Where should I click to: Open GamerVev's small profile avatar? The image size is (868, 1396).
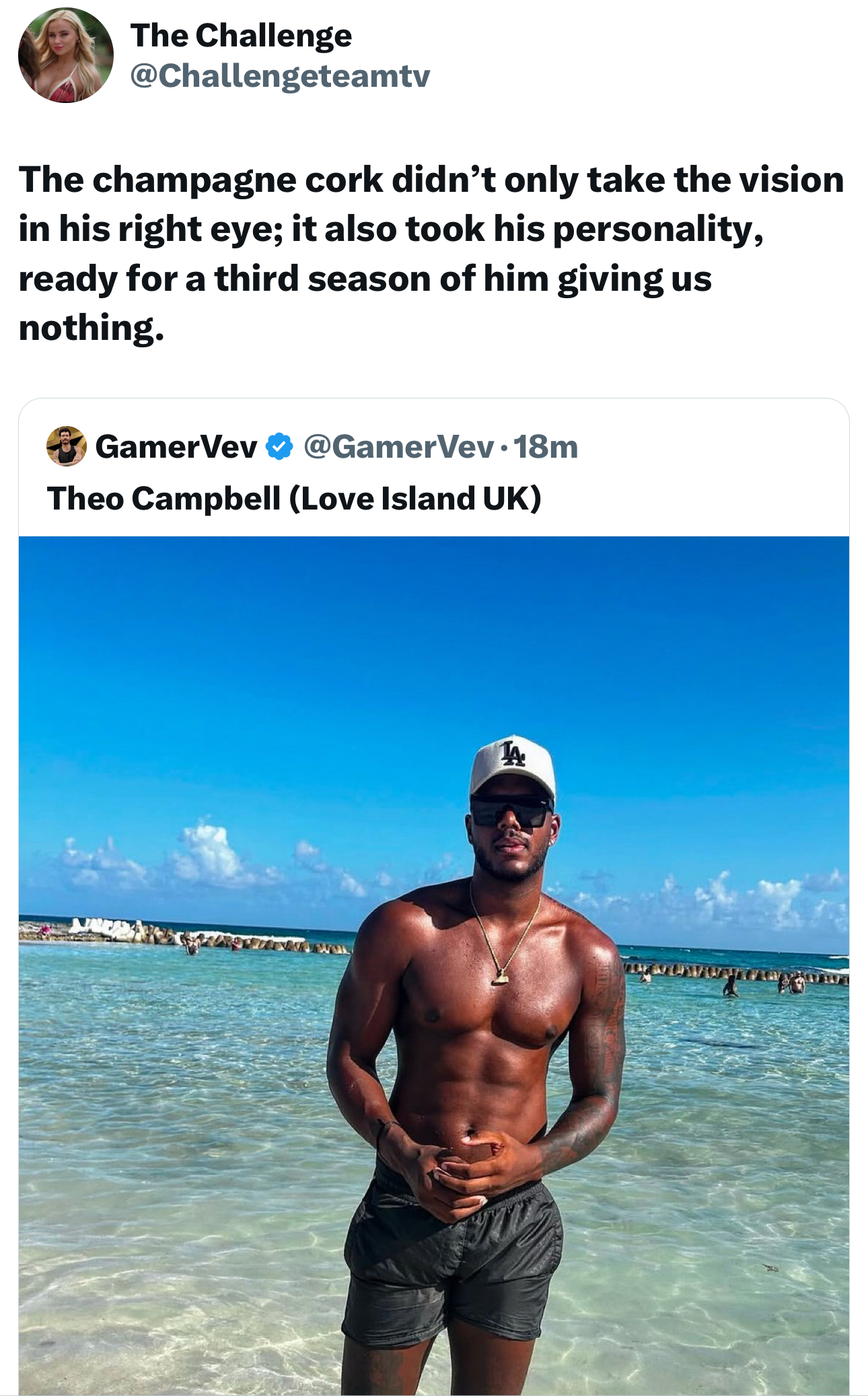point(66,446)
